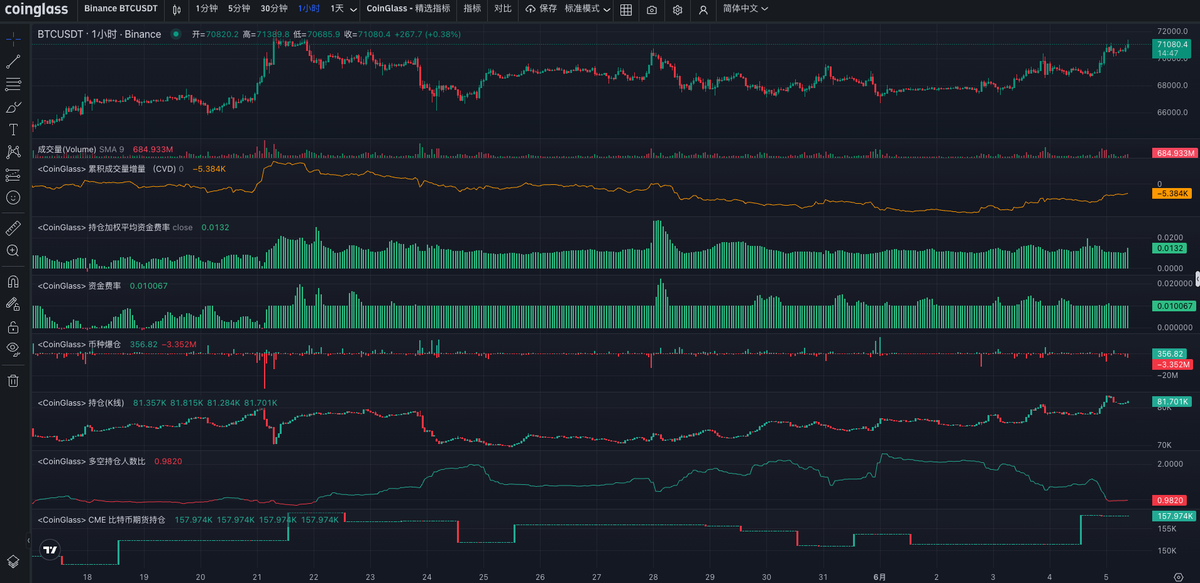The image size is (1200, 583).
Task: Select the CME 比特币期货持仓 indicator legend
Action: tap(101, 519)
